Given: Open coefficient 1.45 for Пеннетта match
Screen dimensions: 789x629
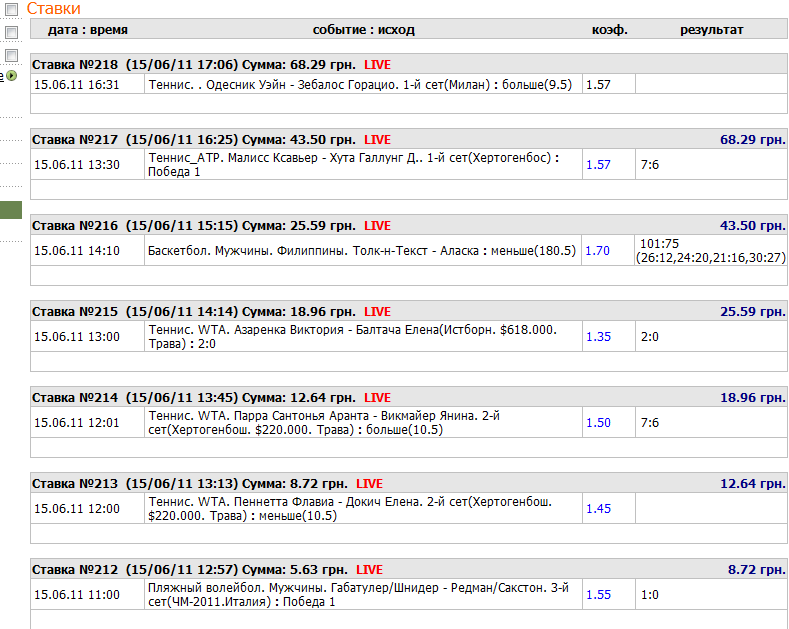Looking at the screenshot, I should [x=598, y=509].
